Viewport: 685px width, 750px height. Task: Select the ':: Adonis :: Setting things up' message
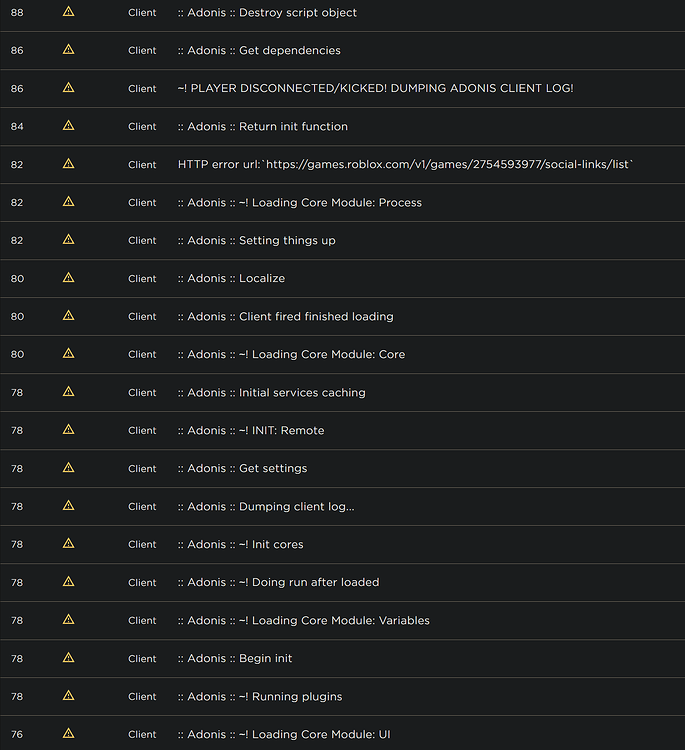(x=256, y=240)
